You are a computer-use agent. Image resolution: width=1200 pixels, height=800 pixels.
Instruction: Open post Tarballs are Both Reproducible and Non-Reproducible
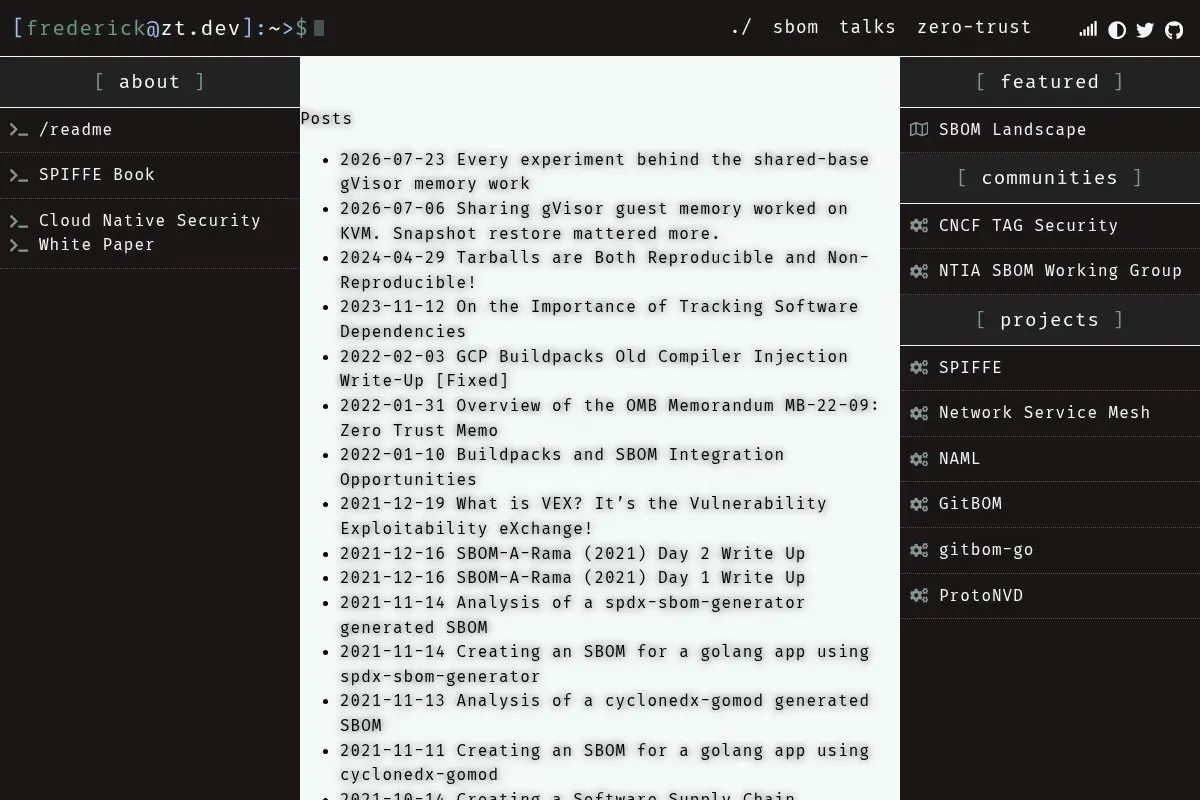coord(605,270)
